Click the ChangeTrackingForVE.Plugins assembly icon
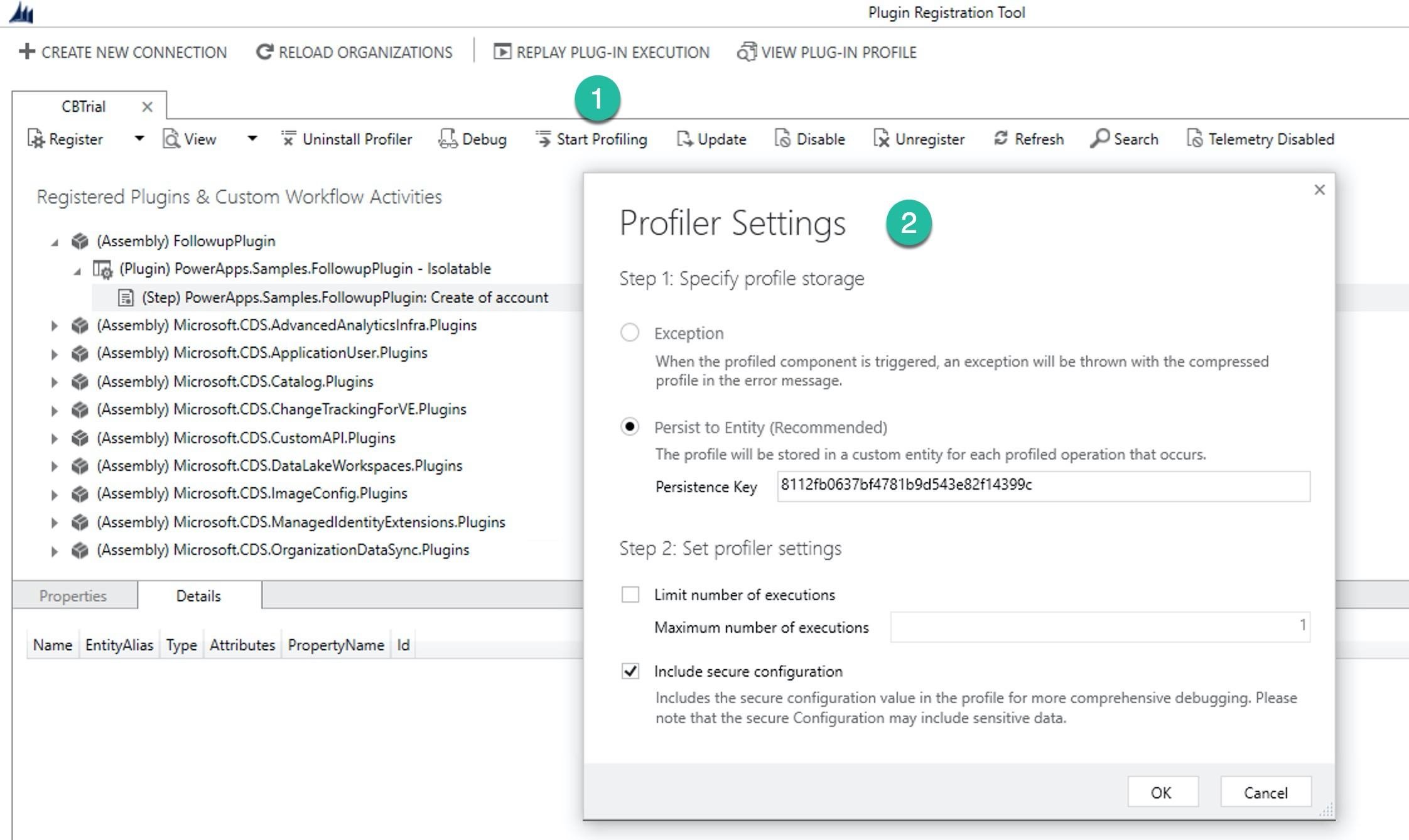This screenshot has height=840, width=1409. coord(80,410)
